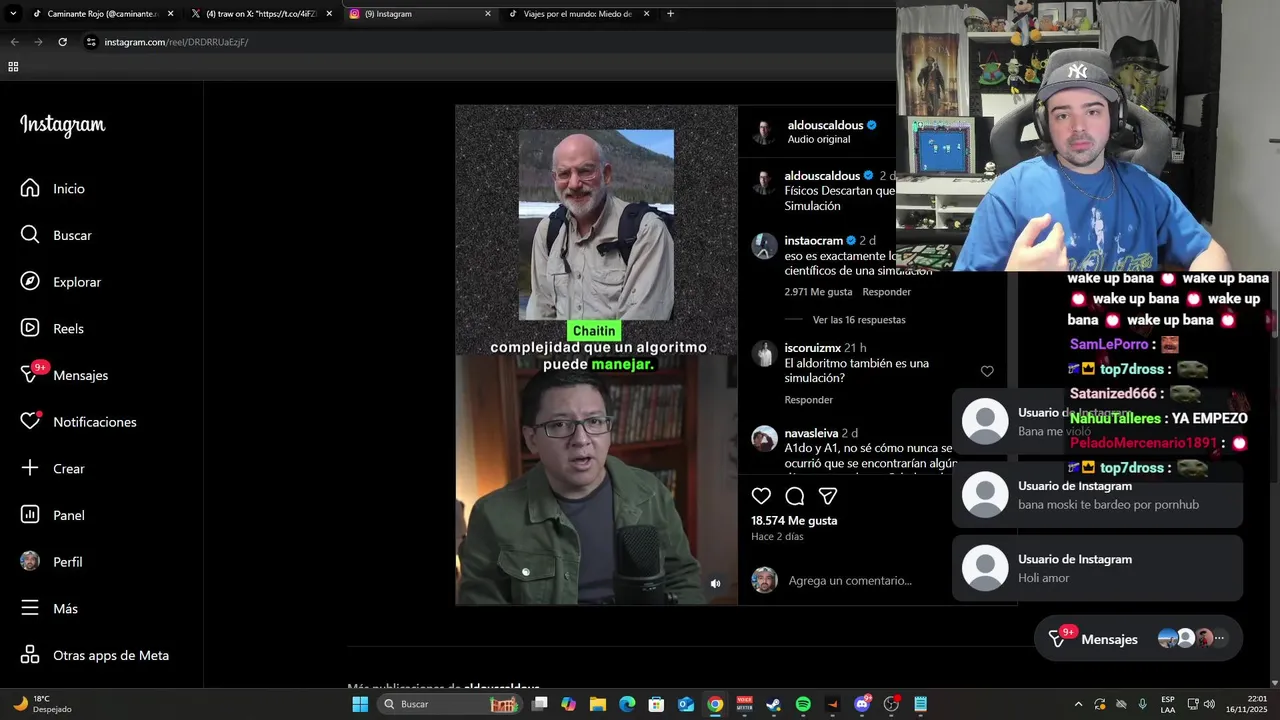Screen dimensions: 1280x720
Task: Open Steam from the taskbar
Action: point(773,704)
